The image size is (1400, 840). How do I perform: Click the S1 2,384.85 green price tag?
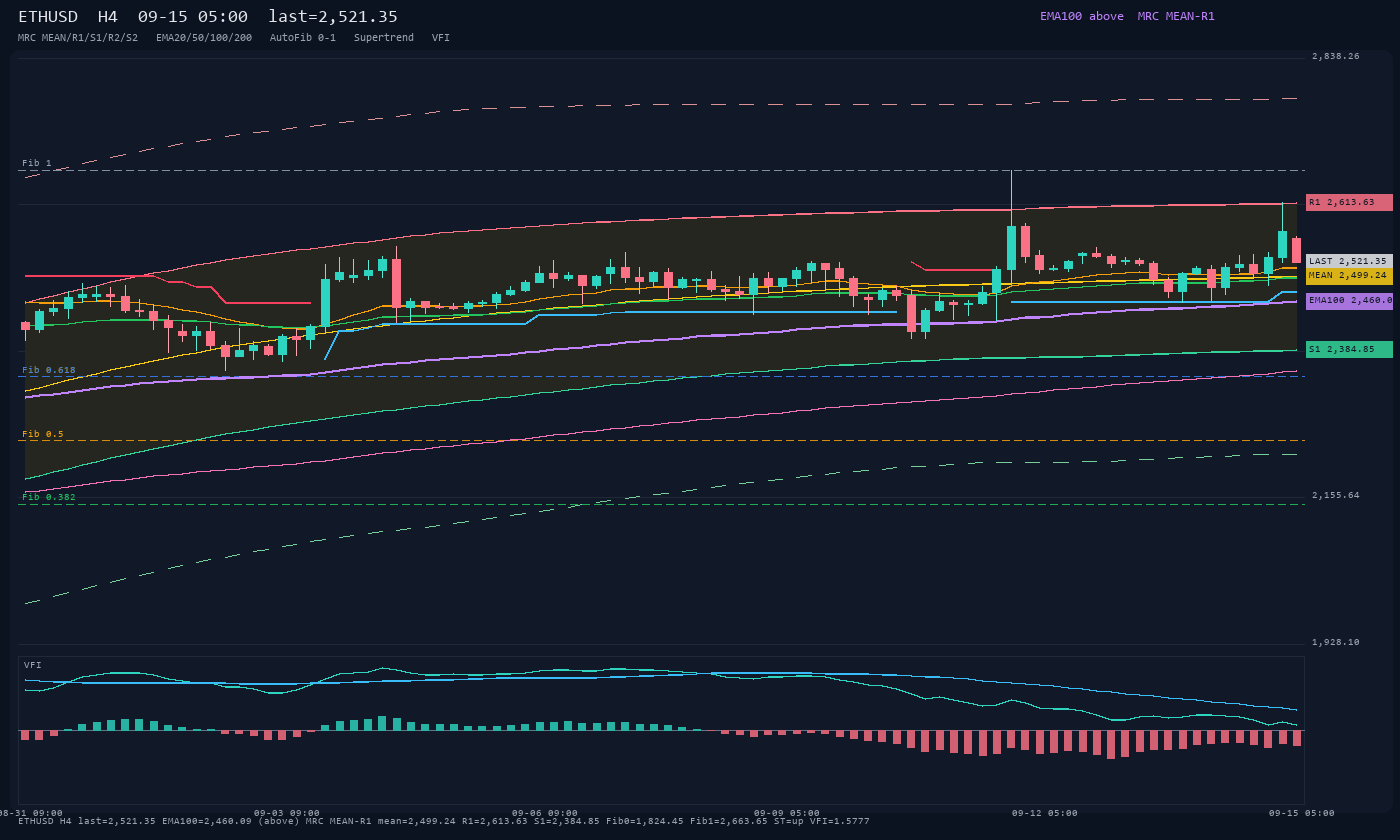pos(1349,349)
